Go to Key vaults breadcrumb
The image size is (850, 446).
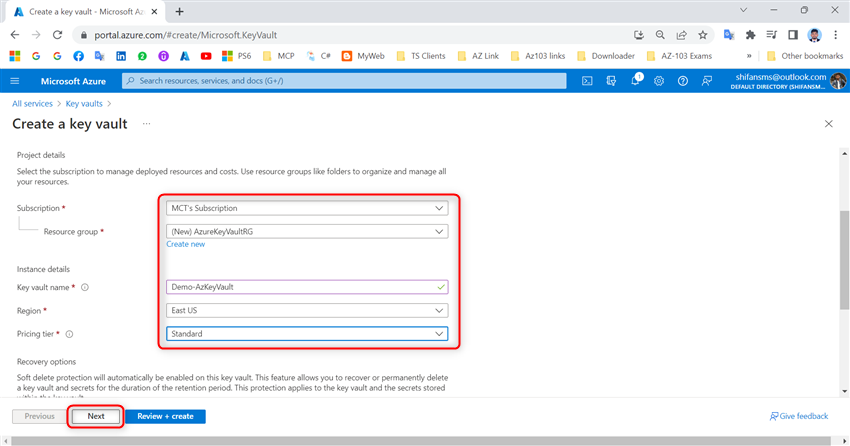(84, 104)
